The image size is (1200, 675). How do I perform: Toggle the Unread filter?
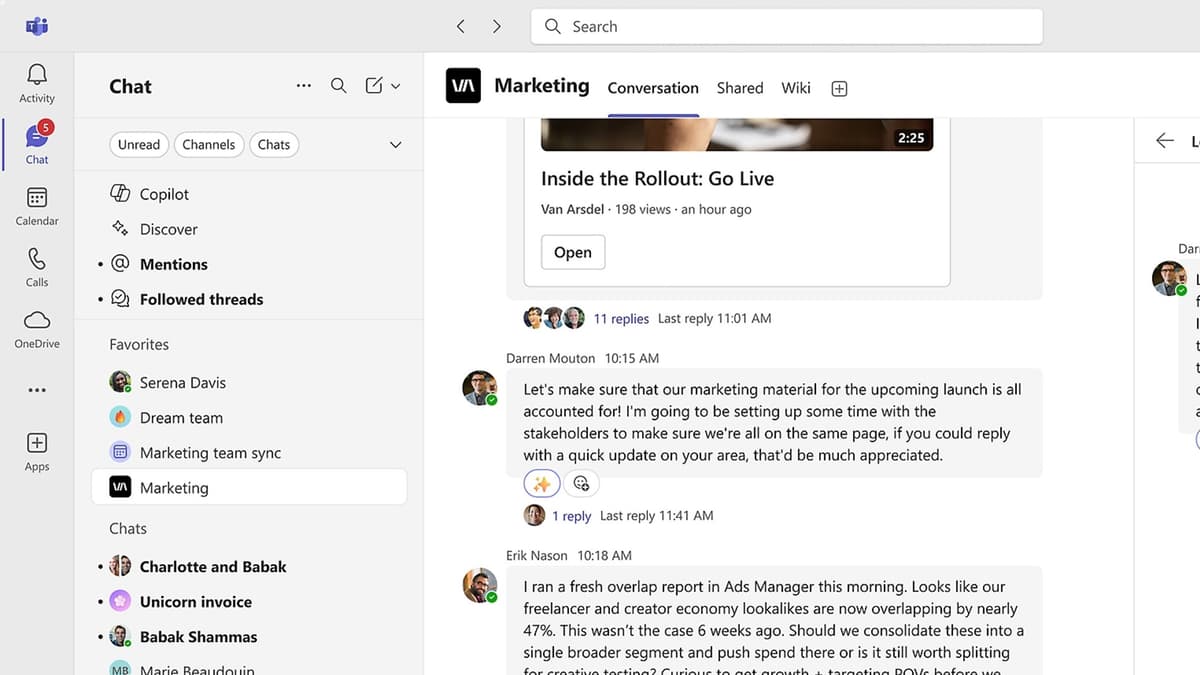(x=138, y=144)
